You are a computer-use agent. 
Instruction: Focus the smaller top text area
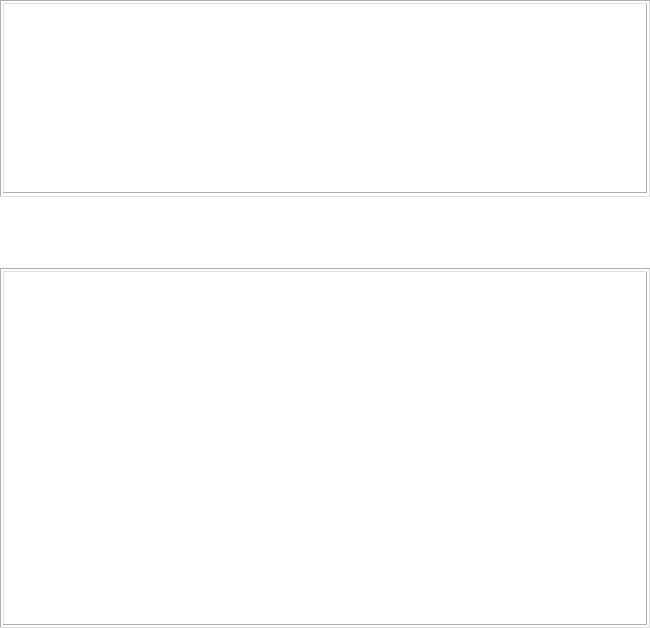(325, 98)
